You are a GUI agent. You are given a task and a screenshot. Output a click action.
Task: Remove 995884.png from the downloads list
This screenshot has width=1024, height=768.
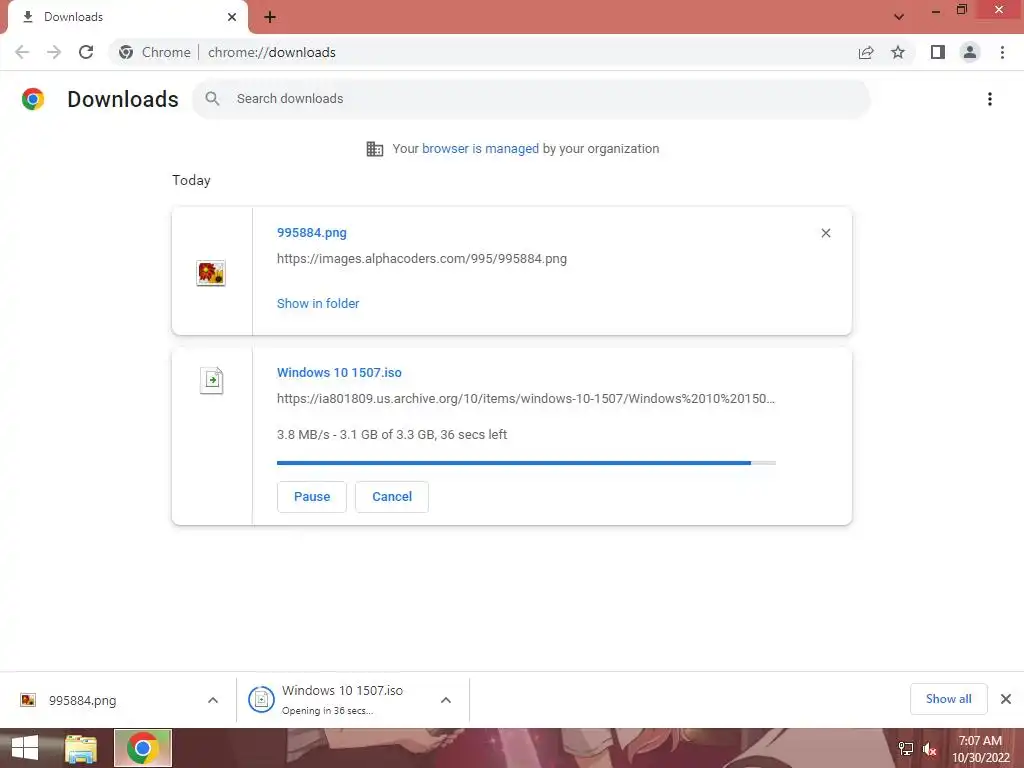[x=825, y=233]
